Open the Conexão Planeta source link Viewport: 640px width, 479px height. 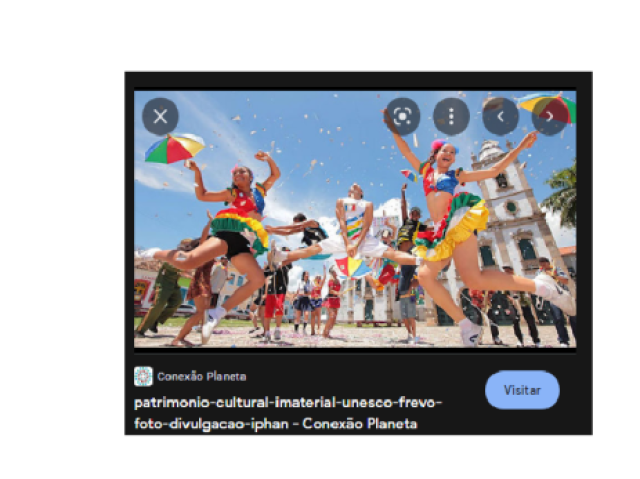pyautogui.click(x=202, y=376)
